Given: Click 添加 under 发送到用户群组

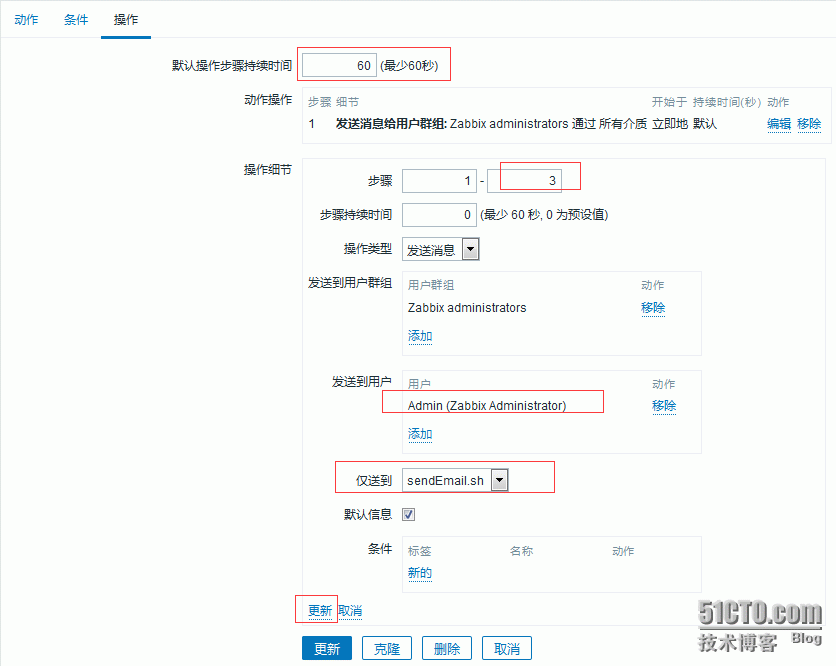Looking at the screenshot, I should point(420,336).
